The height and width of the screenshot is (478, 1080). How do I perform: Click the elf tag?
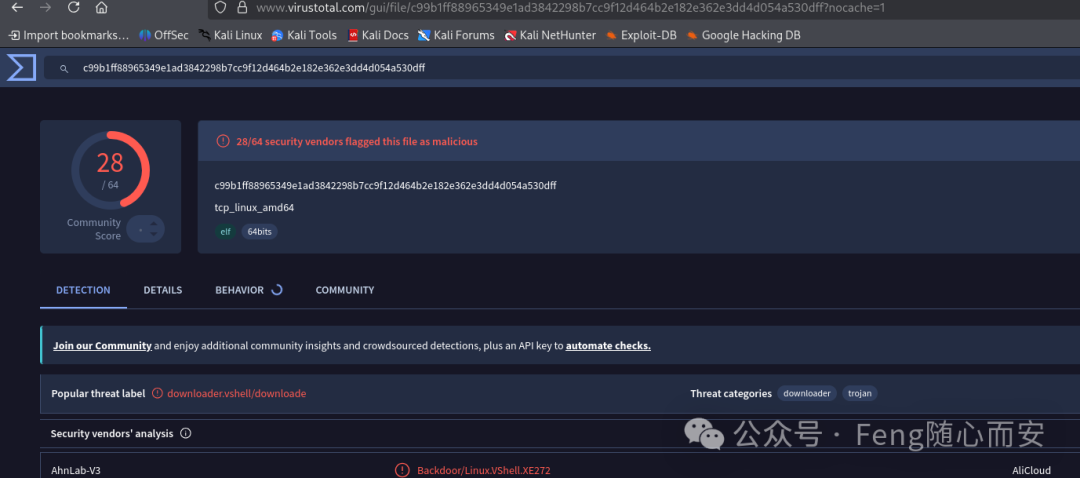pyautogui.click(x=225, y=231)
